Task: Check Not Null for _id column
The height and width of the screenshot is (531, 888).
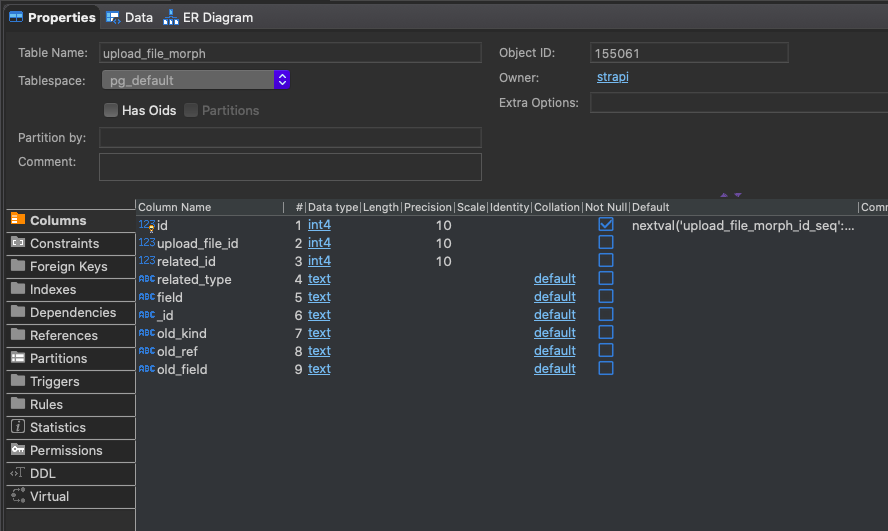Action: 605,314
